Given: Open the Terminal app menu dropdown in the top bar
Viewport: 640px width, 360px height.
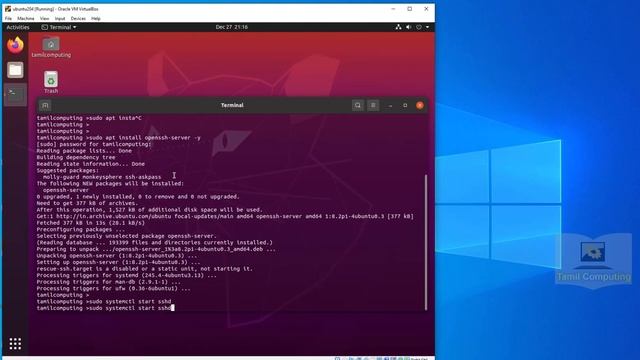Looking at the screenshot, I should [59, 27].
